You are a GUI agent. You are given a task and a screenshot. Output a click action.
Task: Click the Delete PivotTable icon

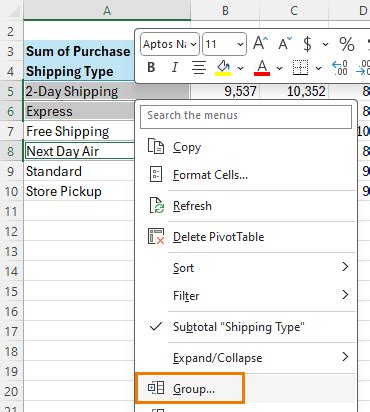[x=156, y=236]
